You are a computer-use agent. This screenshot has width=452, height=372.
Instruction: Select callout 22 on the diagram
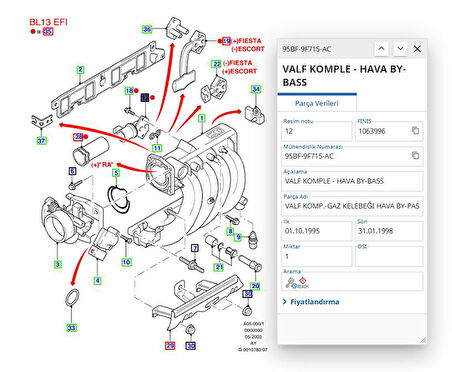coord(216,64)
